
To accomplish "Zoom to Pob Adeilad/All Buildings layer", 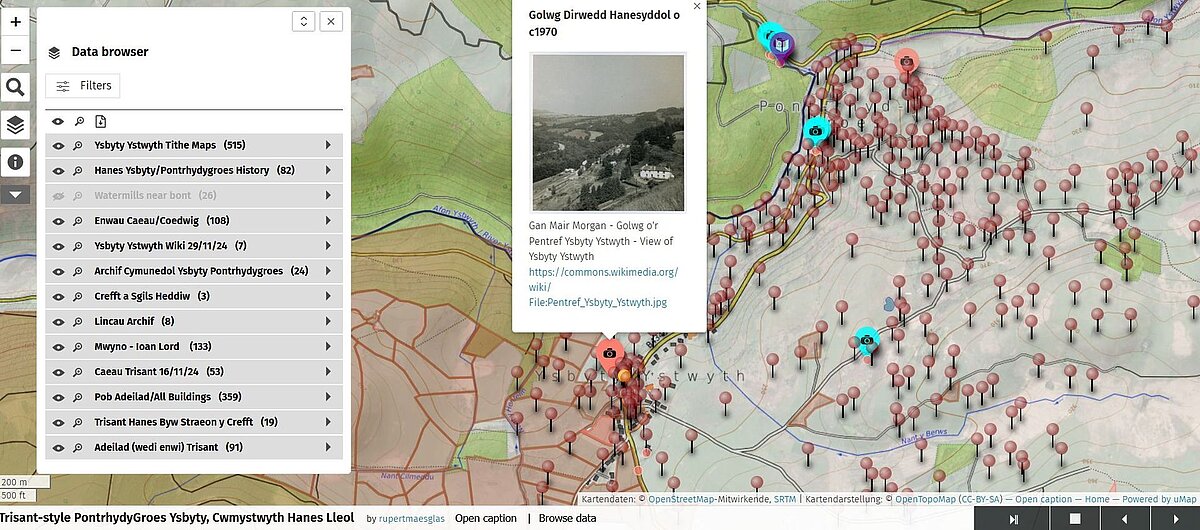I will pyautogui.click(x=78, y=397).
